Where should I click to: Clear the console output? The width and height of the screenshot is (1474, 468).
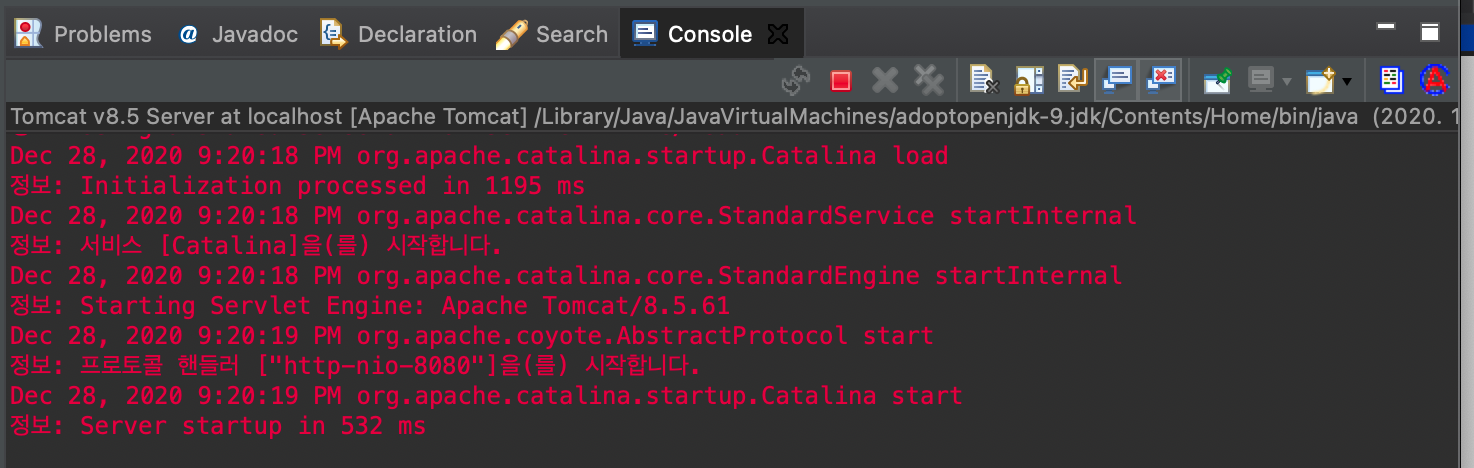click(x=985, y=80)
